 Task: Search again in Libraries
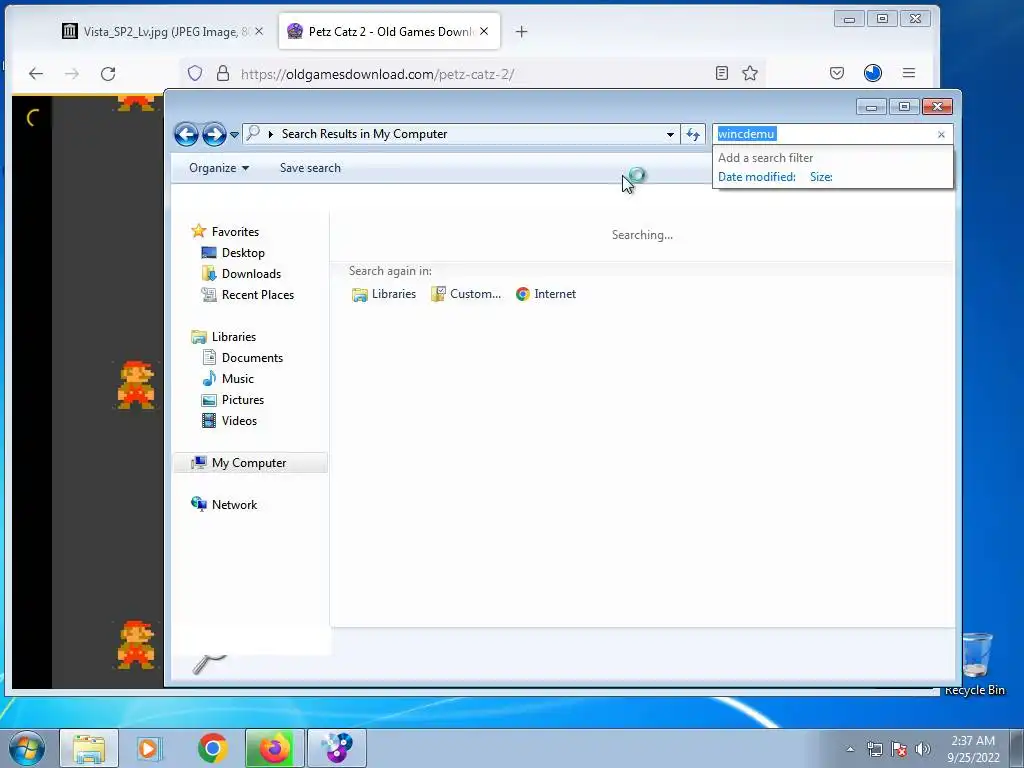(x=384, y=294)
